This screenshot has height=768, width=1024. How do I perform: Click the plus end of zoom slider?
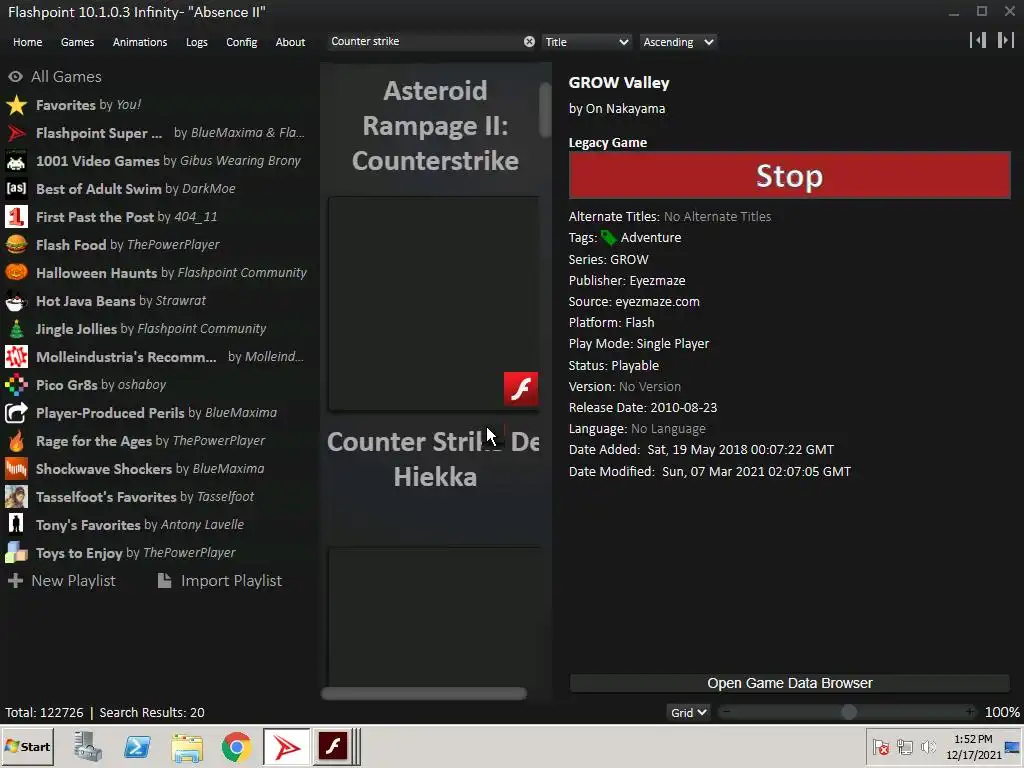tap(970, 712)
